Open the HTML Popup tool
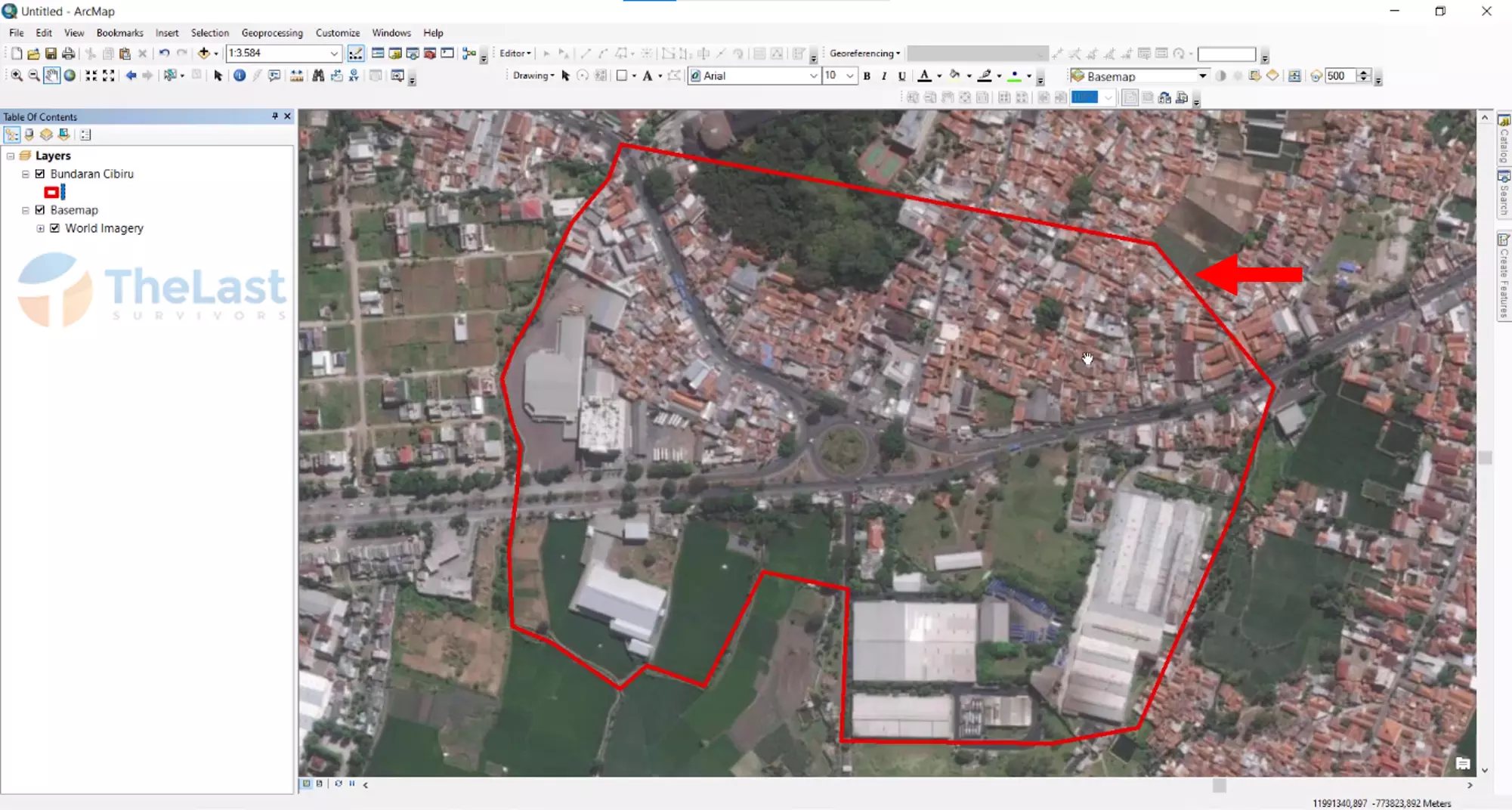This screenshot has width=1512, height=810. tap(274, 76)
